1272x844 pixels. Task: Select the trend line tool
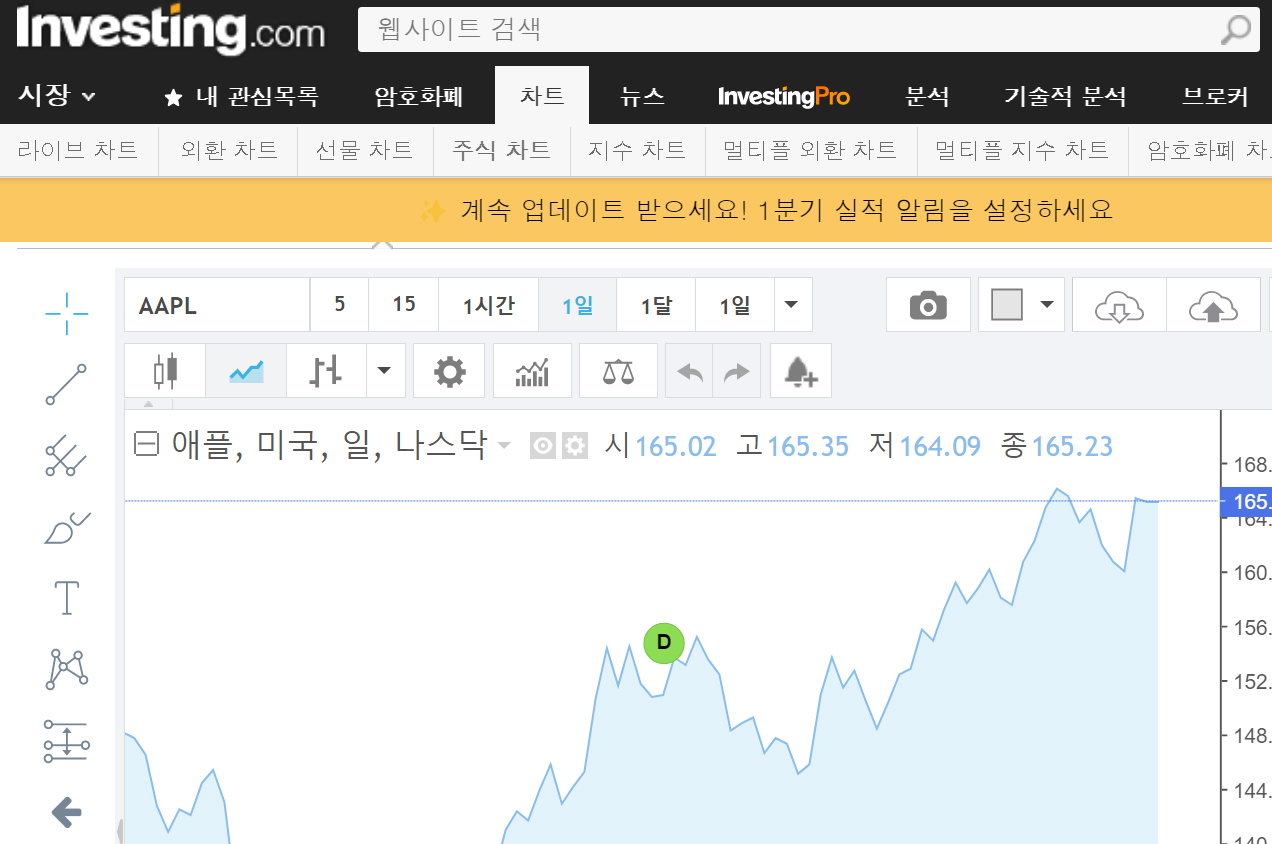point(66,385)
